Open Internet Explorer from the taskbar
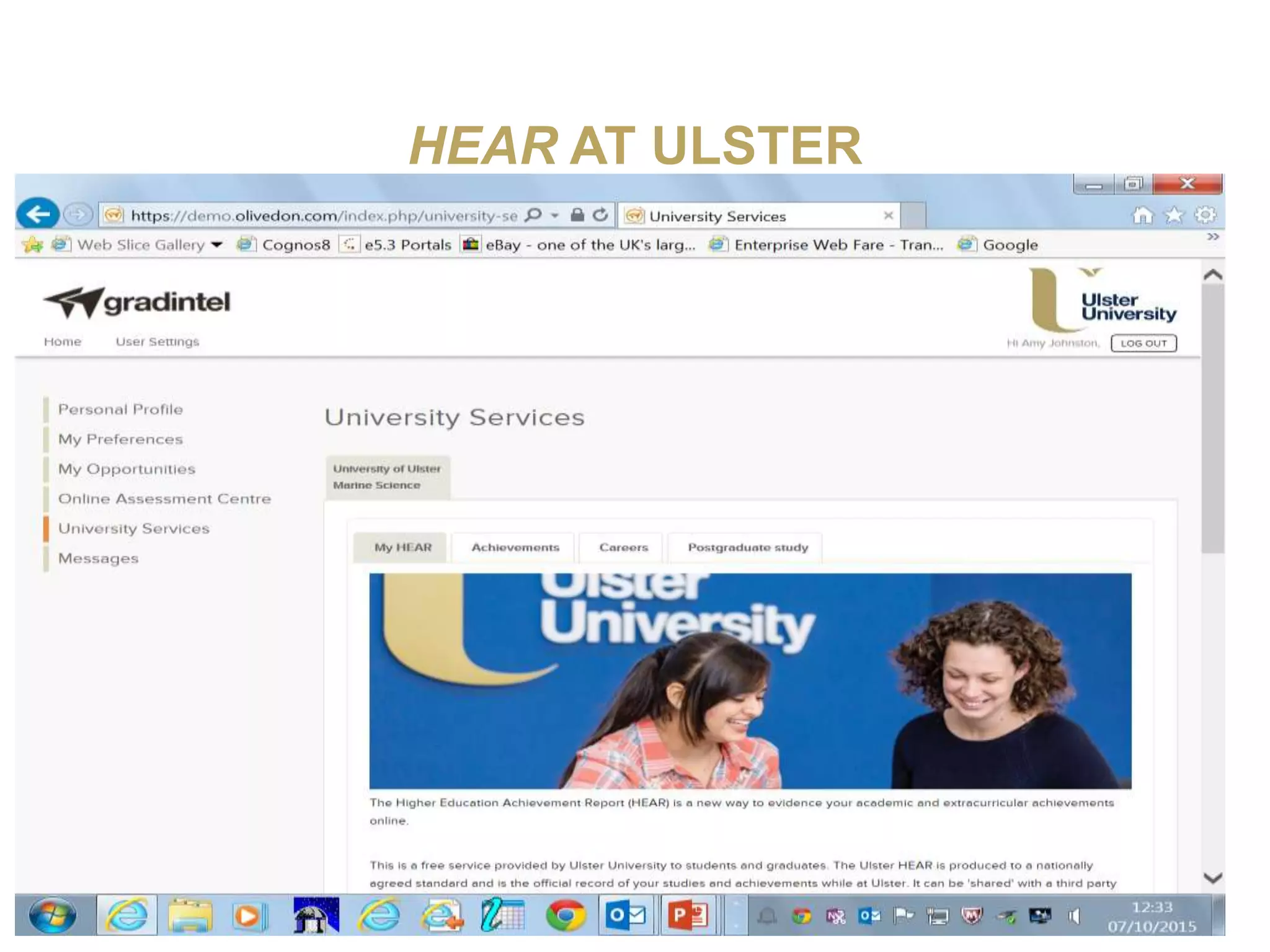The height and width of the screenshot is (952, 1270). point(127,915)
